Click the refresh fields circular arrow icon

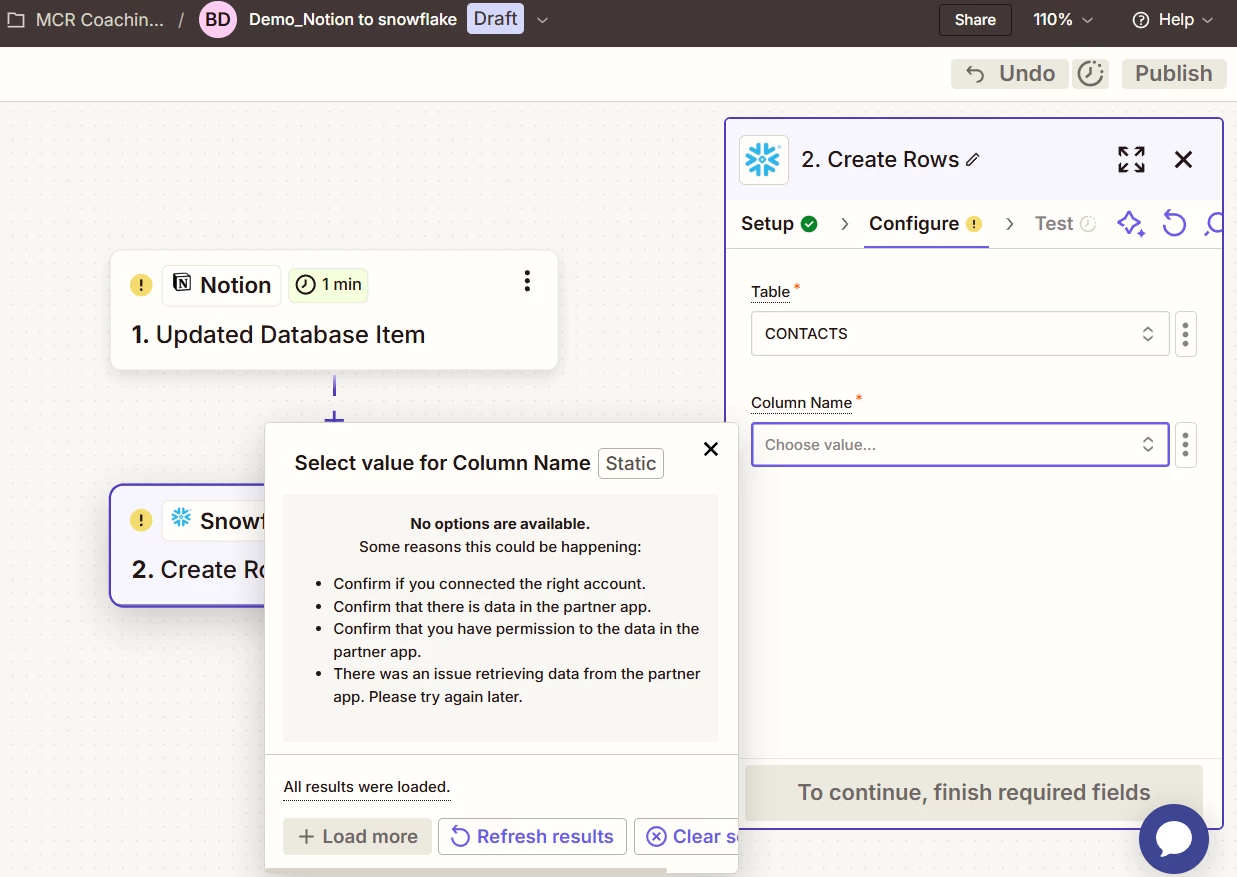(x=1174, y=224)
